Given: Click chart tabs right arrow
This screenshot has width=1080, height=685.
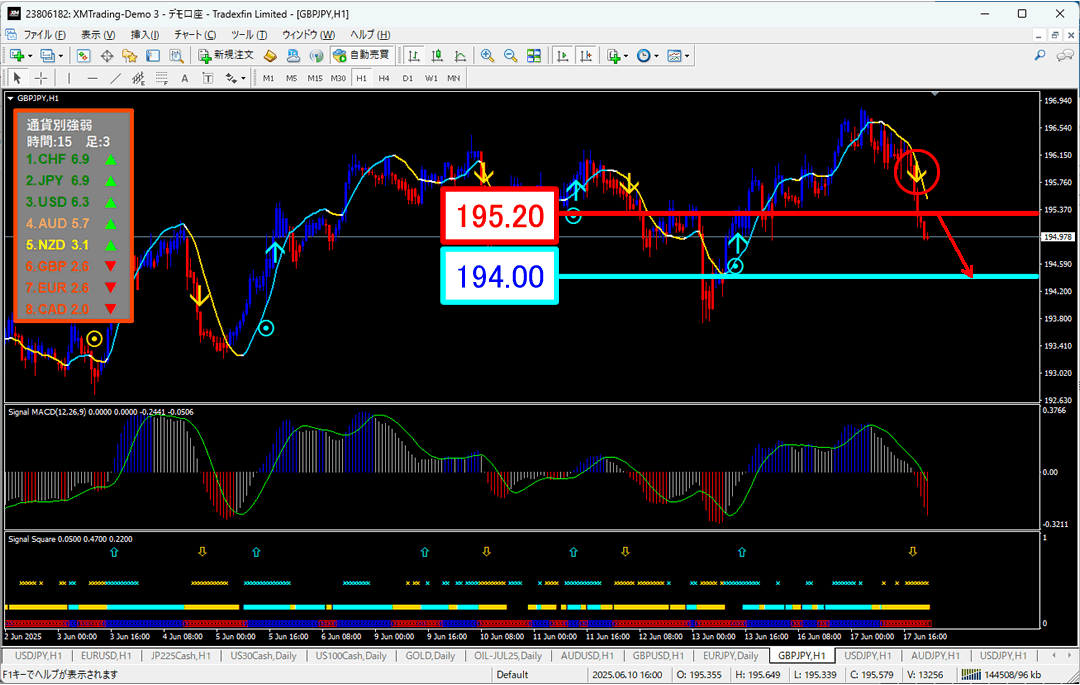Looking at the screenshot, I should click(1072, 655).
